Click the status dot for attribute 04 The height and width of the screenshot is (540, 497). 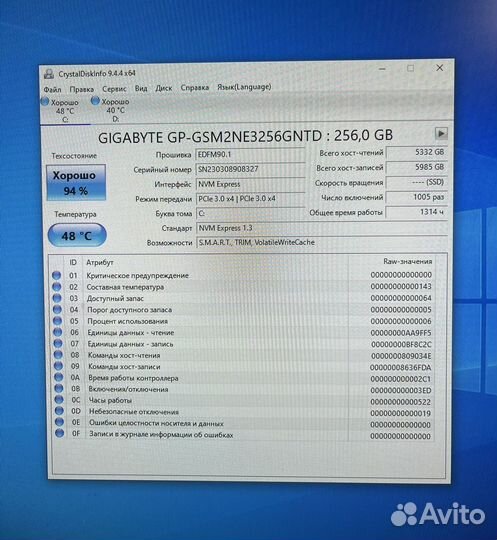click(58, 309)
